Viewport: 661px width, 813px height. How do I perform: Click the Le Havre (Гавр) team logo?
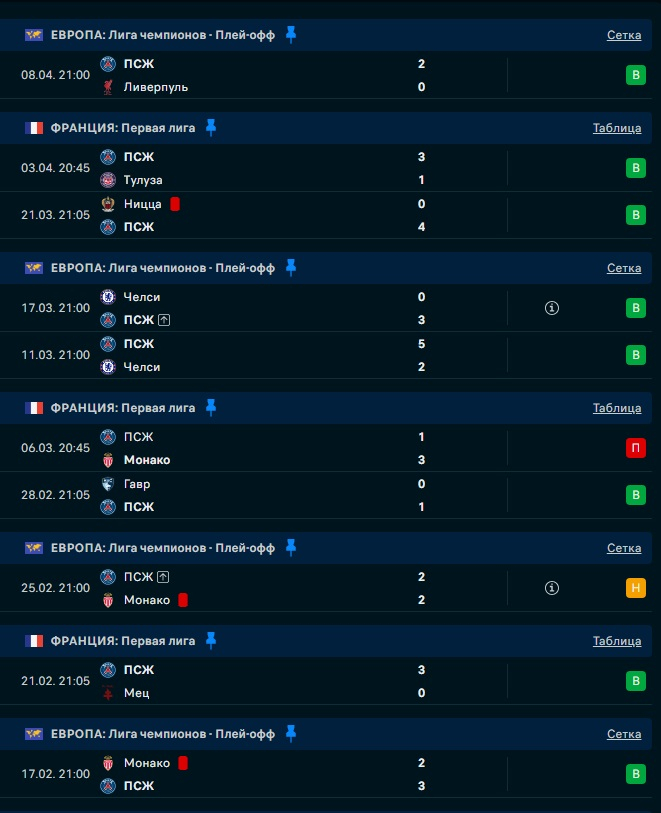(108, 484)
